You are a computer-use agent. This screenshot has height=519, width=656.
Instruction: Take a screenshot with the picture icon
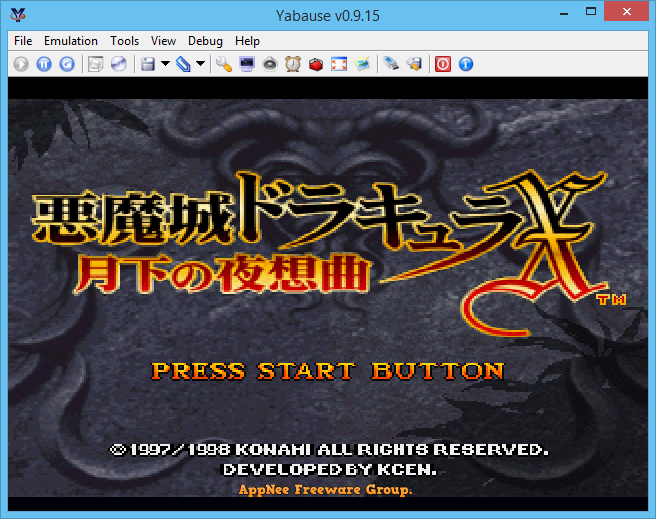point(362,64)
